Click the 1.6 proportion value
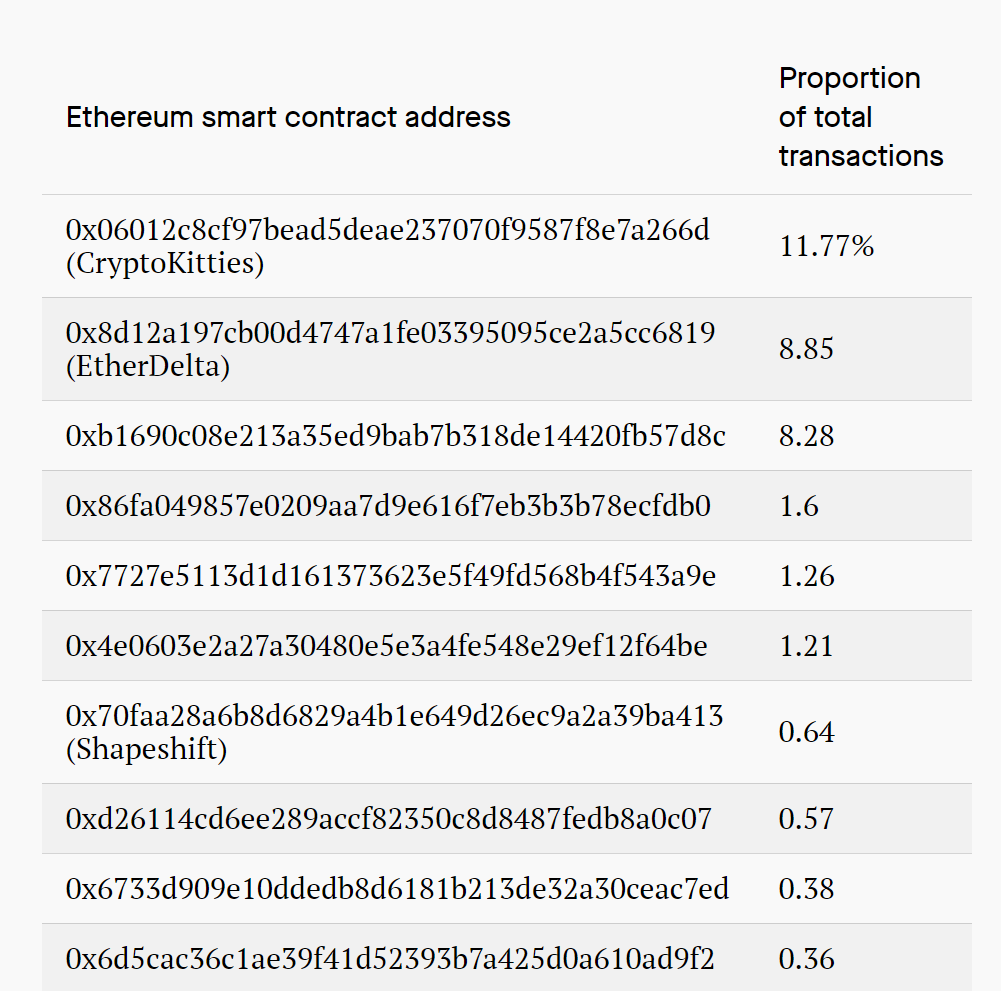 click(799, 506)
